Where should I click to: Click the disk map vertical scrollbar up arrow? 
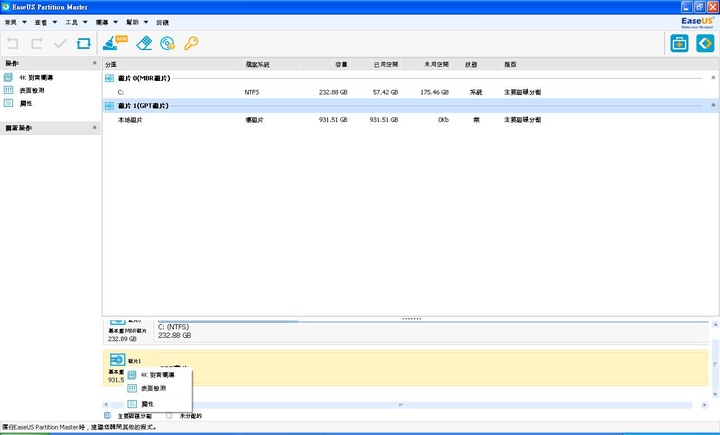tap(715, 324)
